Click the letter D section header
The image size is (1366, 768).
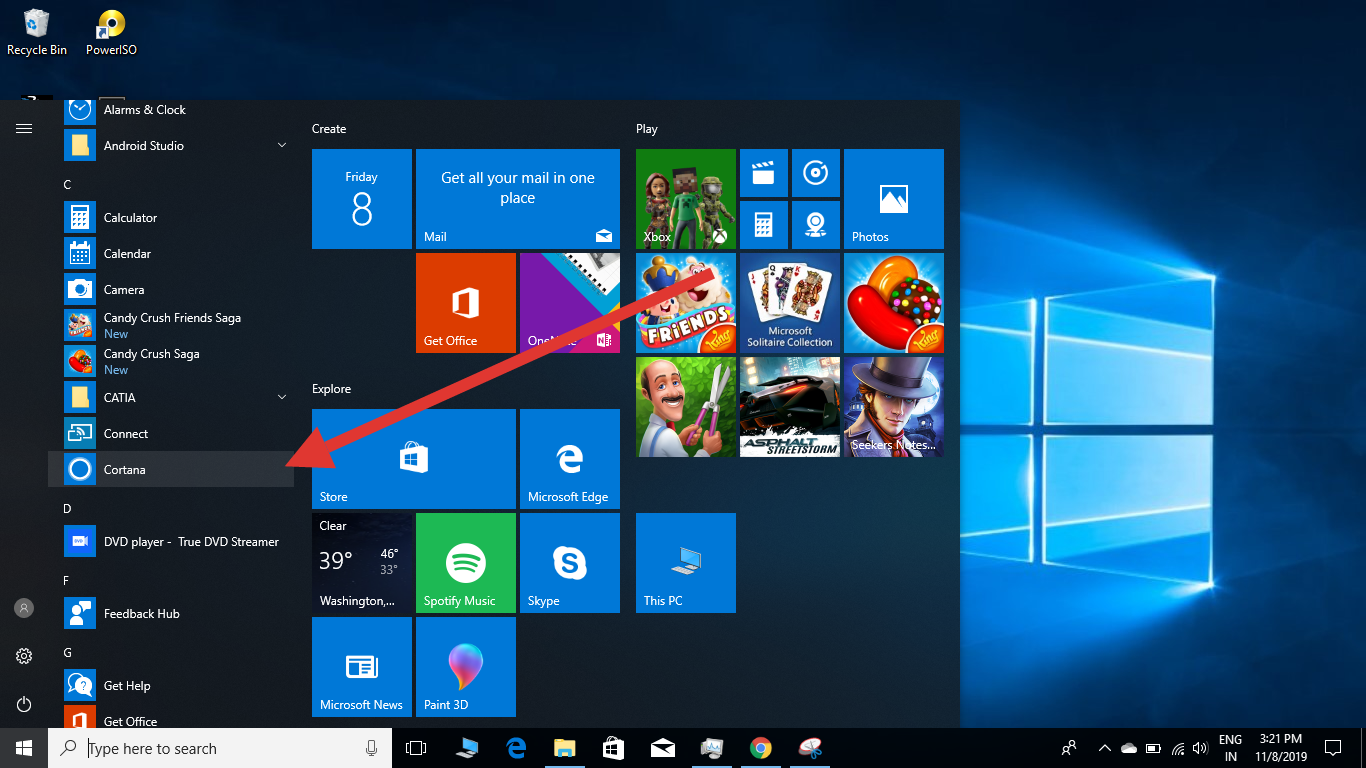point(68,509)
